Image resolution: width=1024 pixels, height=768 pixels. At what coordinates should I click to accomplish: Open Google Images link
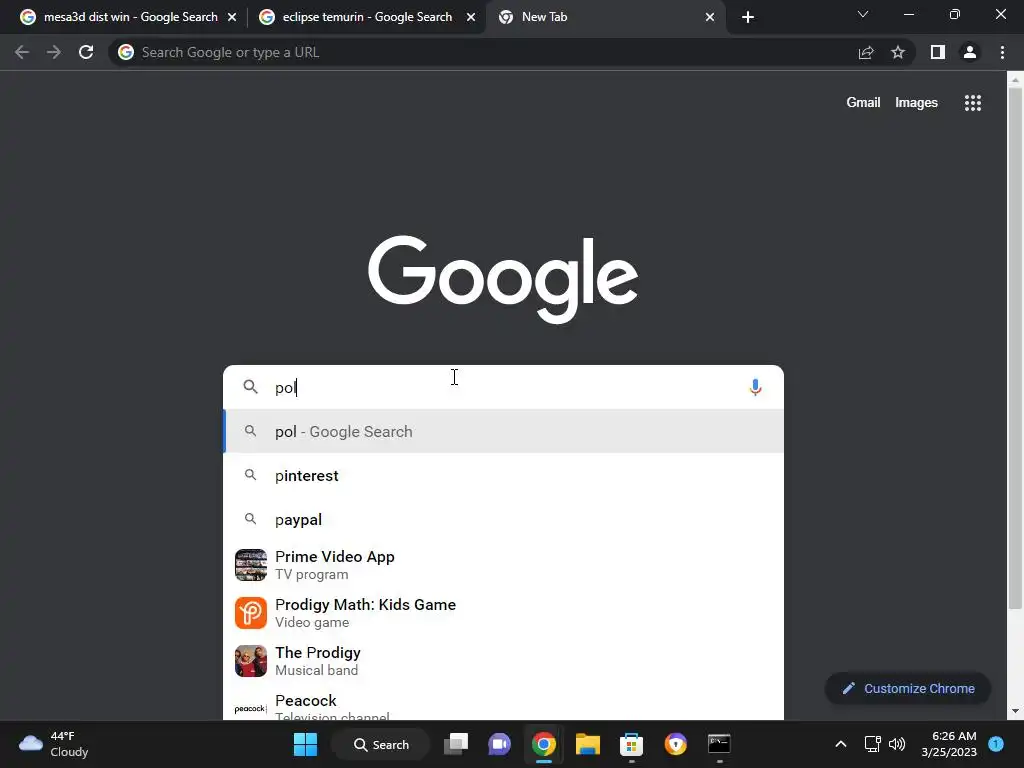tap(916, 103)
